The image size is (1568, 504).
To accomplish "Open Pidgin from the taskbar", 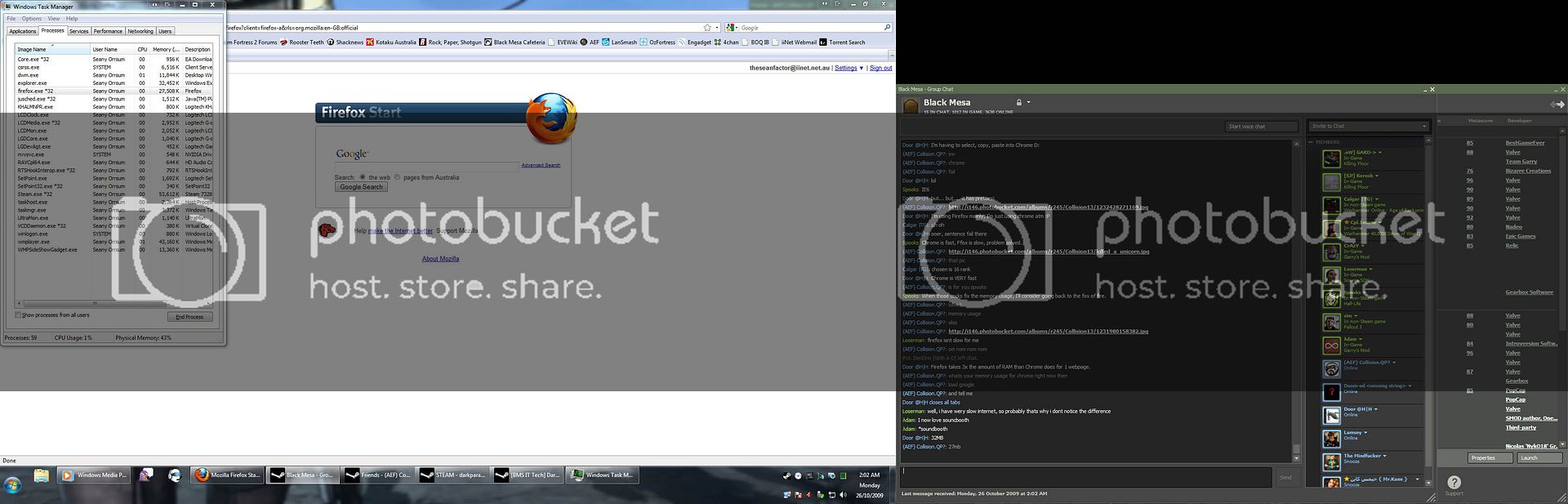I will tap(146, 475).
